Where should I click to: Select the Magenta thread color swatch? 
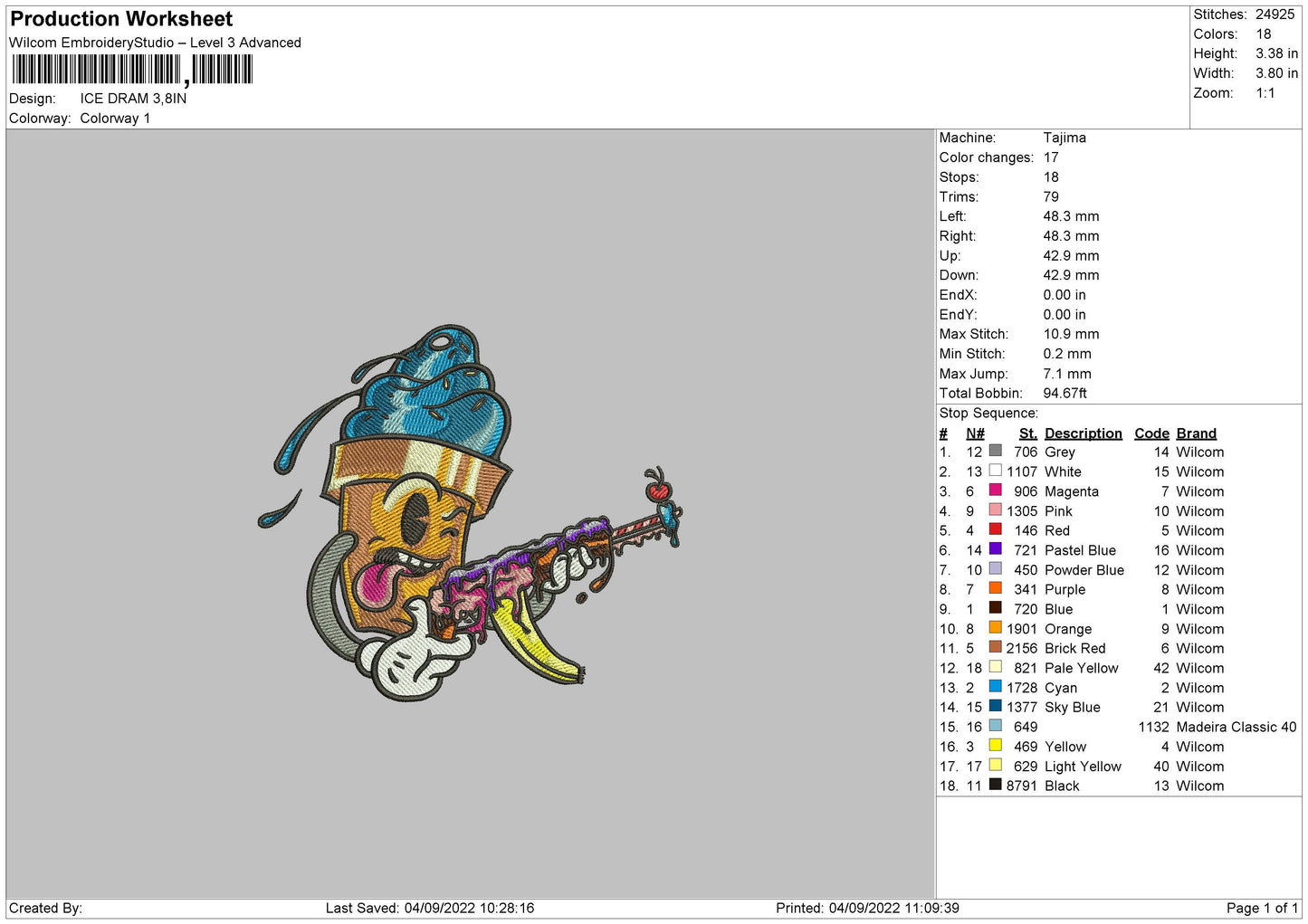[x=996, y=491]
